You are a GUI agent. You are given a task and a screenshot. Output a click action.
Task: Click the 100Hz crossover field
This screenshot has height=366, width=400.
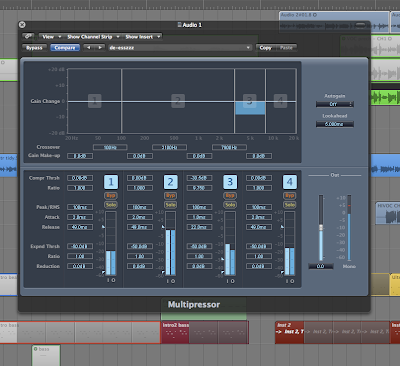click(x=110, y=147)
